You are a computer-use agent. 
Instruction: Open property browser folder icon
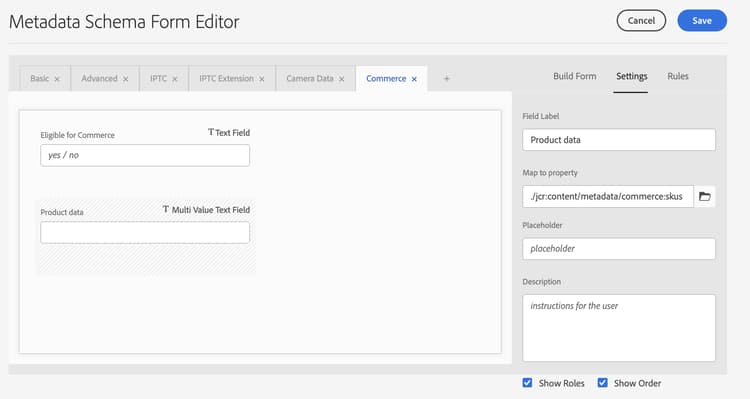(x=705, y=196)
